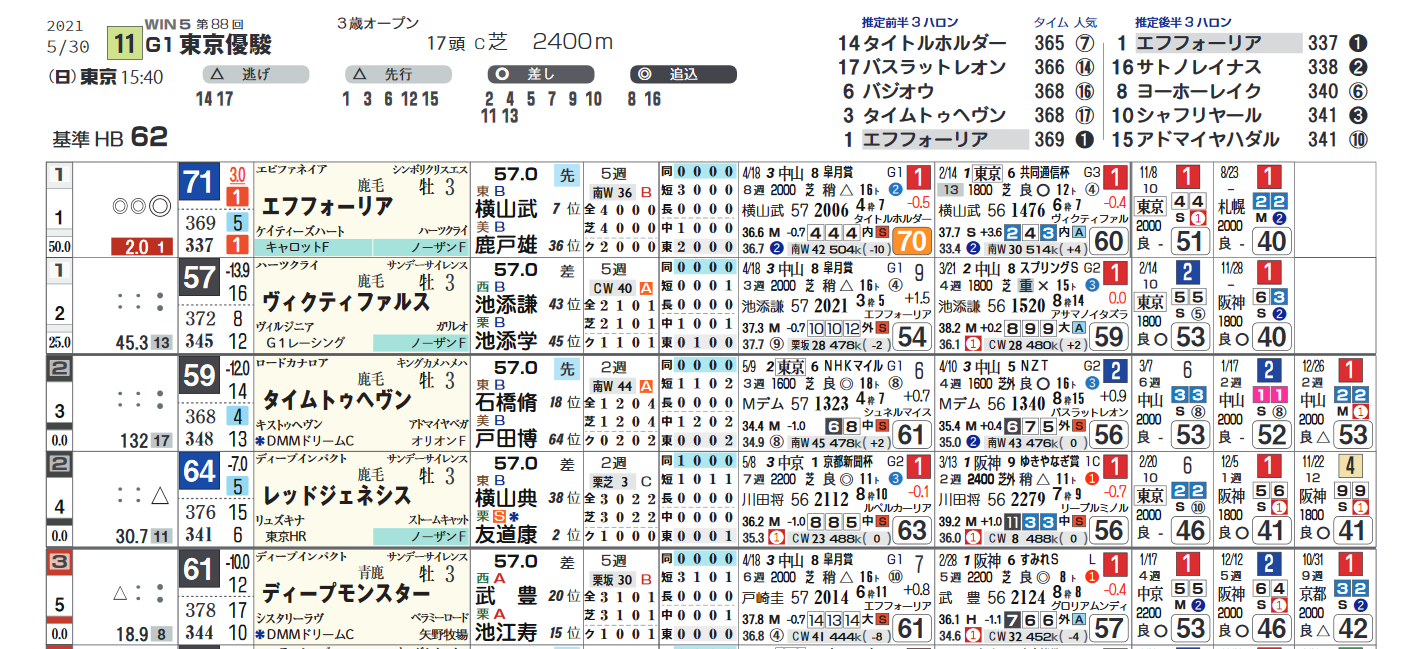The height and width of the screenshot is (649, 1417).
Task: Open the 推定後半3ハロン heading
Action: pos(1184,22)
